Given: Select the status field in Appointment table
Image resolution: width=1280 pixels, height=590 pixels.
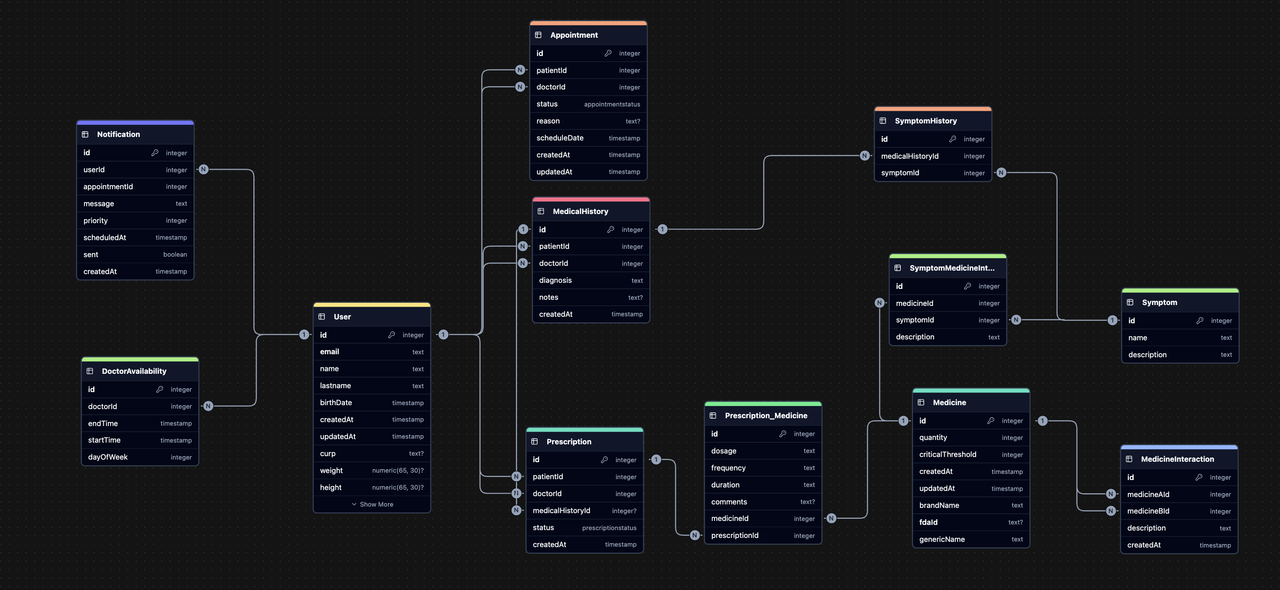Looking at the screenshot, I should coord(588,104).
